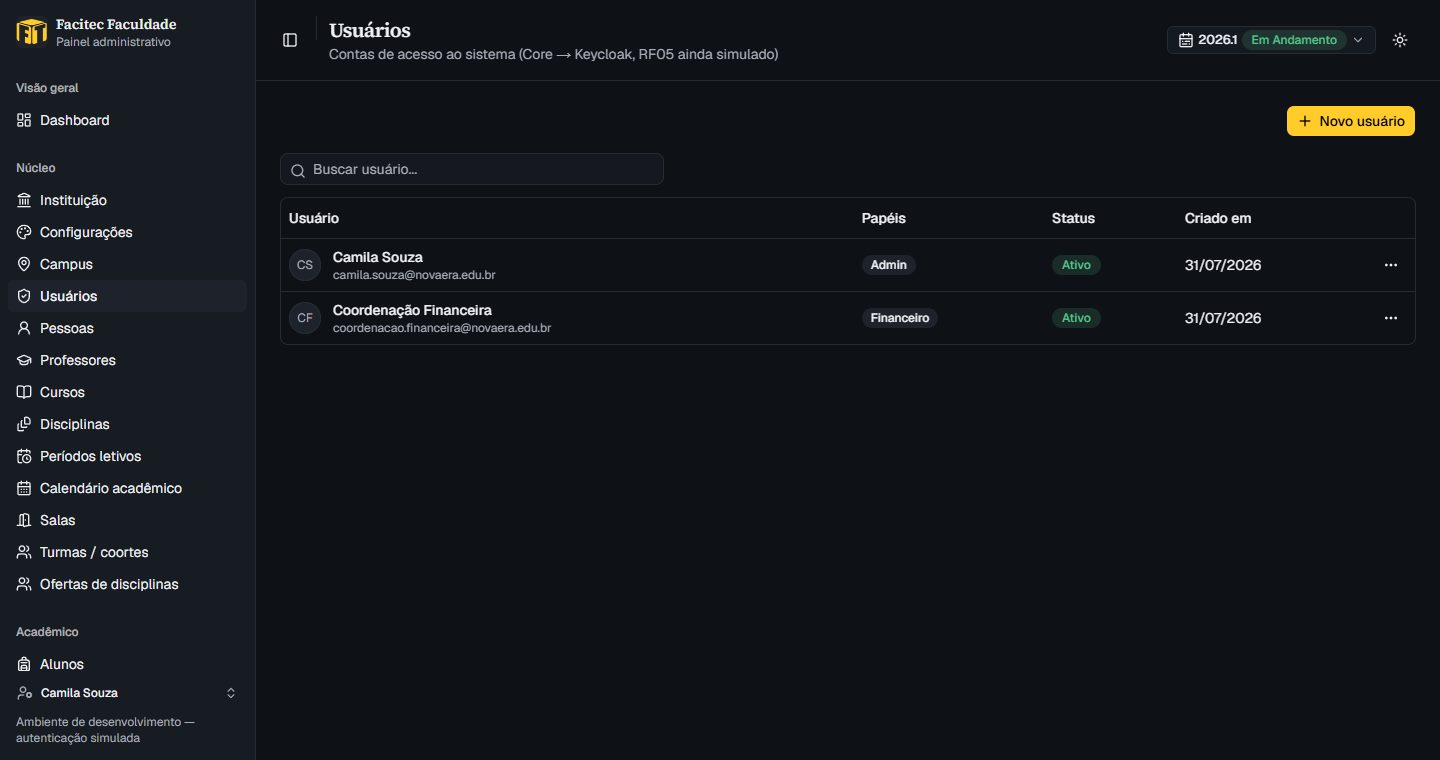Open the actions menu for Camila Souza
This screenshot has height=760, width=1440.
pos(1391,265)
